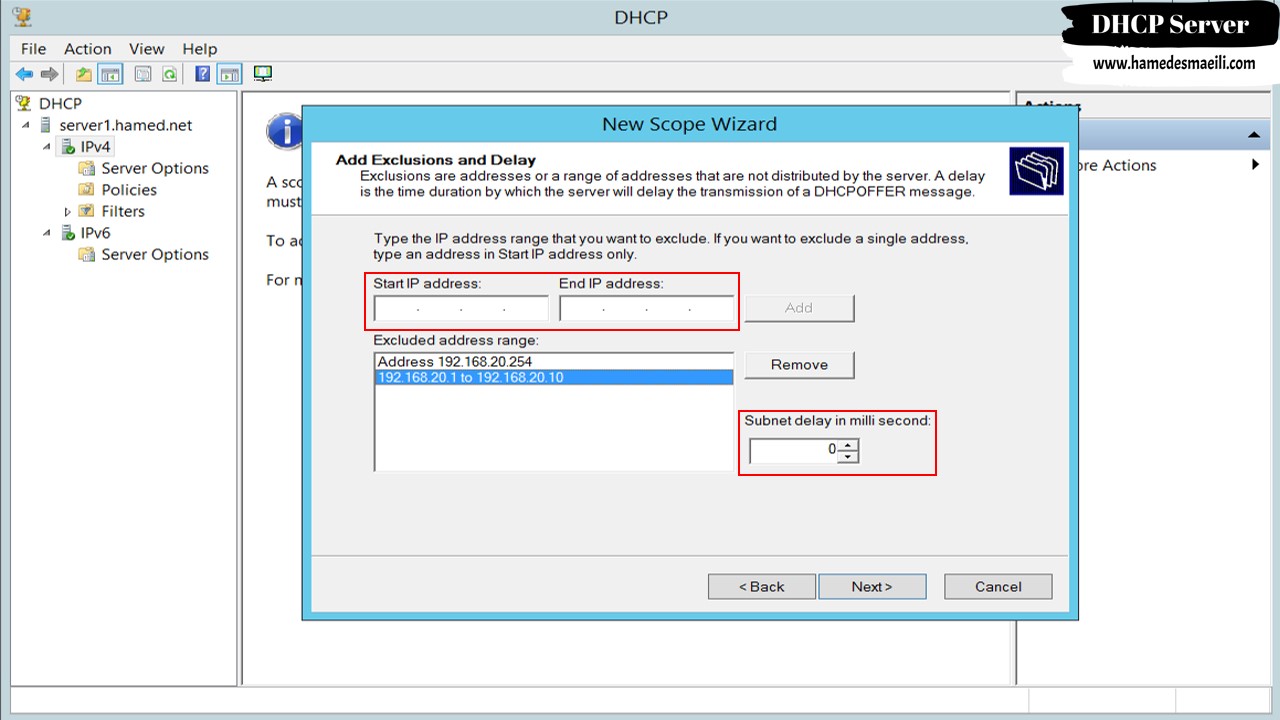Cancel the New Scope Wizard
This screenshot has width=1280, height=720.
coord(998,587)
